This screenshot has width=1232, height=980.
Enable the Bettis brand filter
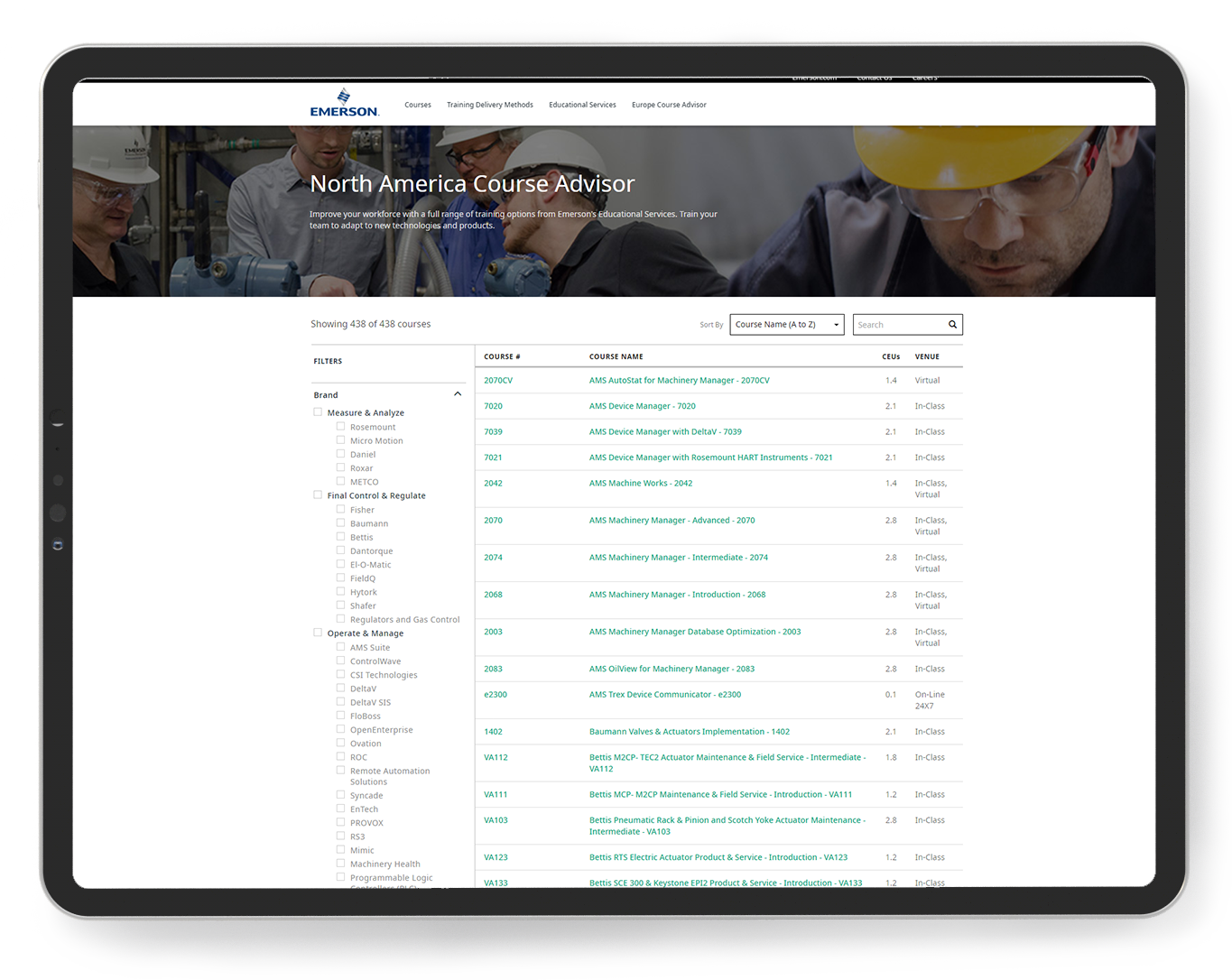coord(340,537)
